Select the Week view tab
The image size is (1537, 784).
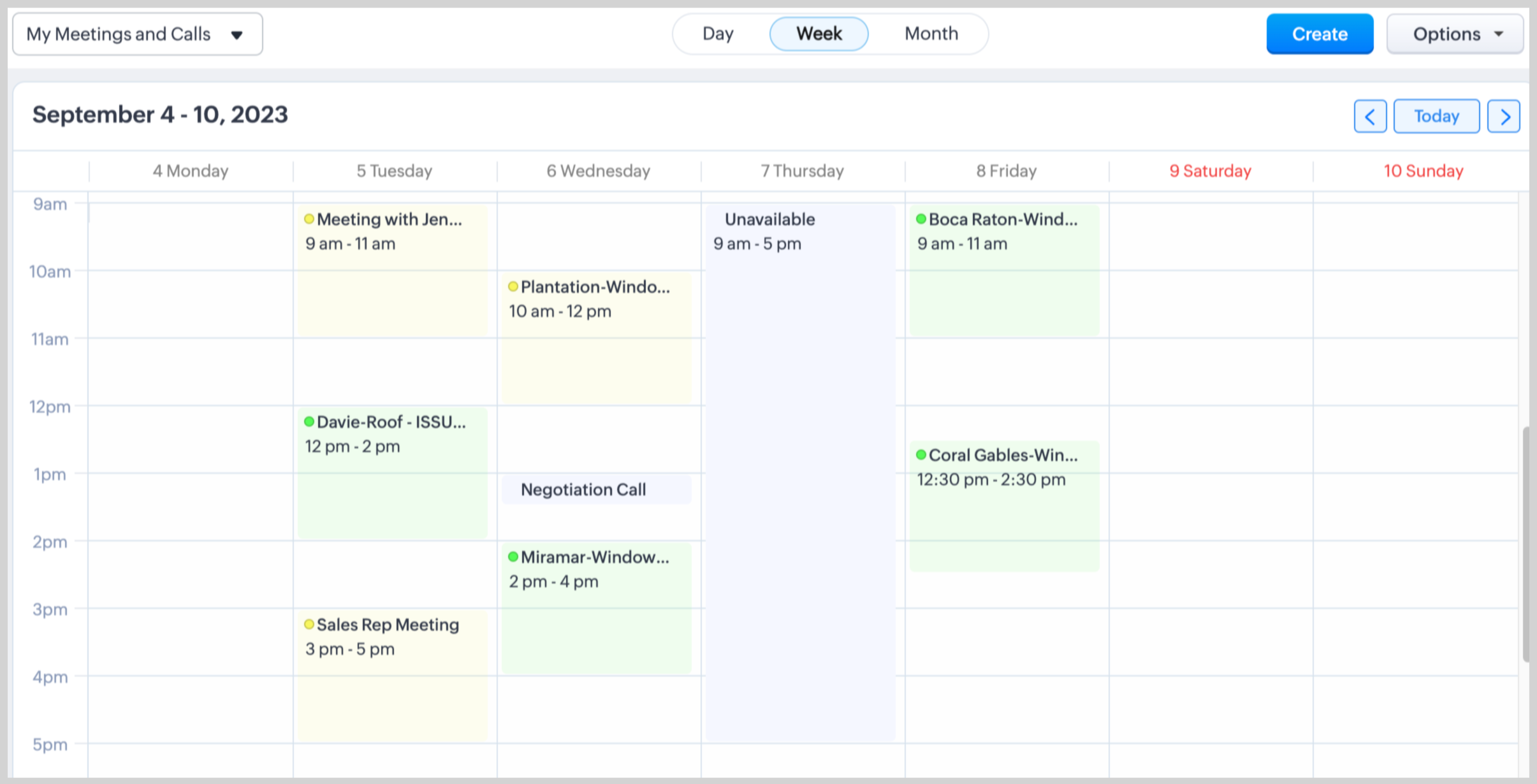819,34
